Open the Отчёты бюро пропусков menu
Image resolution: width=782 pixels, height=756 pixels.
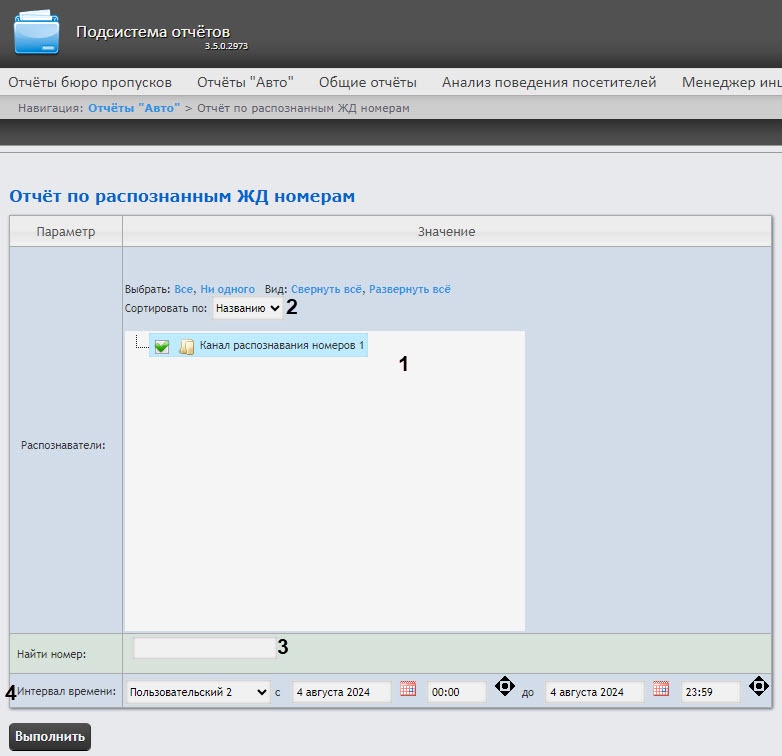(90, 82)
